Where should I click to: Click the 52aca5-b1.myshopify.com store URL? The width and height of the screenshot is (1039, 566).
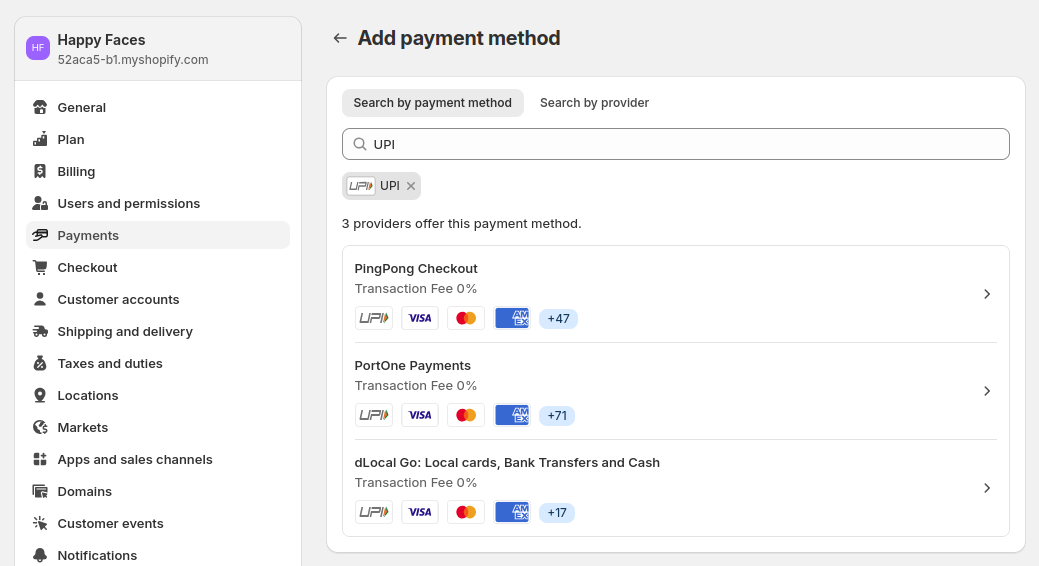point(133,60)
